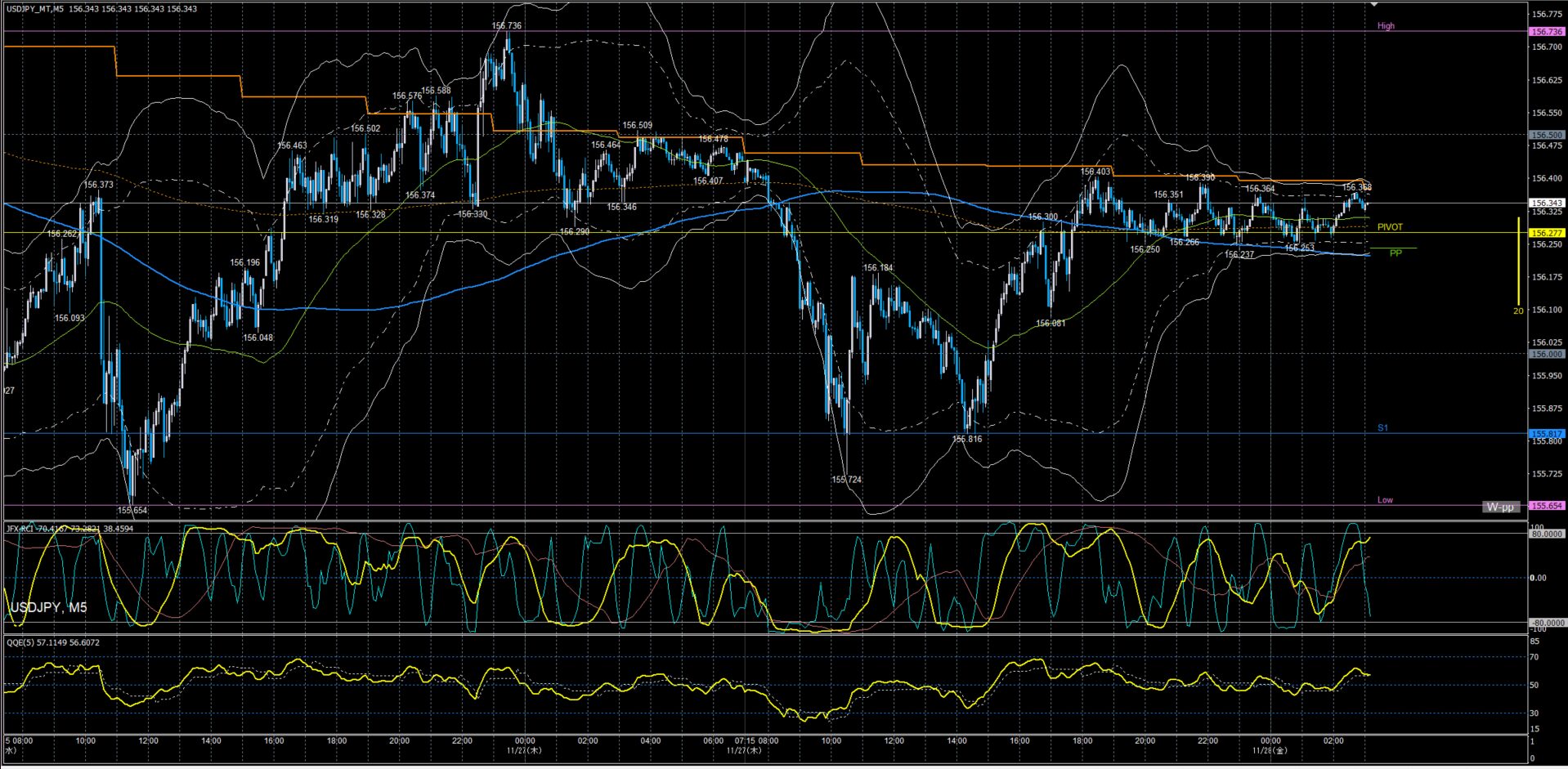The height and width of the screenshot is (769, 1568).
Task: Click the QQE(5) indicator label
Action: 53,642
